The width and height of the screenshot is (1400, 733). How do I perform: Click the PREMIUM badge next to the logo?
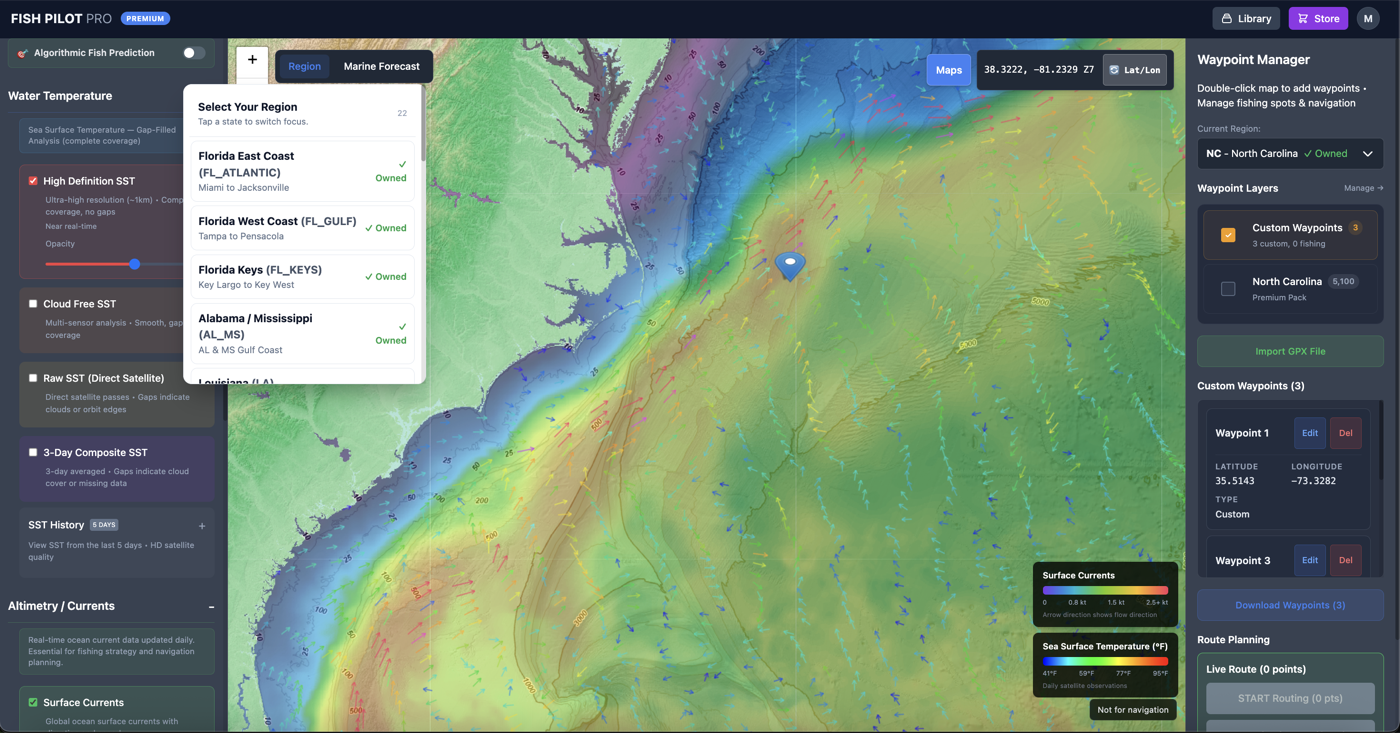tap(145, 18)
